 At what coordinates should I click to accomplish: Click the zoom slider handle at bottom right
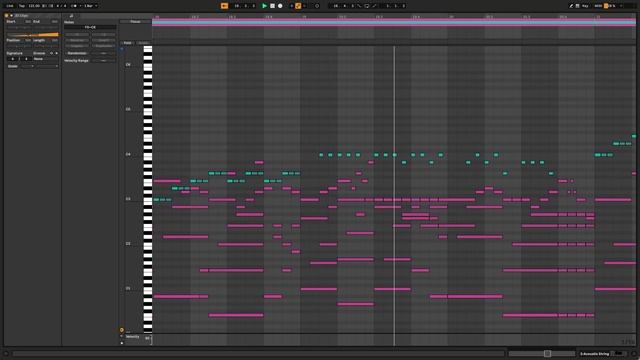(x=547, y=353)
